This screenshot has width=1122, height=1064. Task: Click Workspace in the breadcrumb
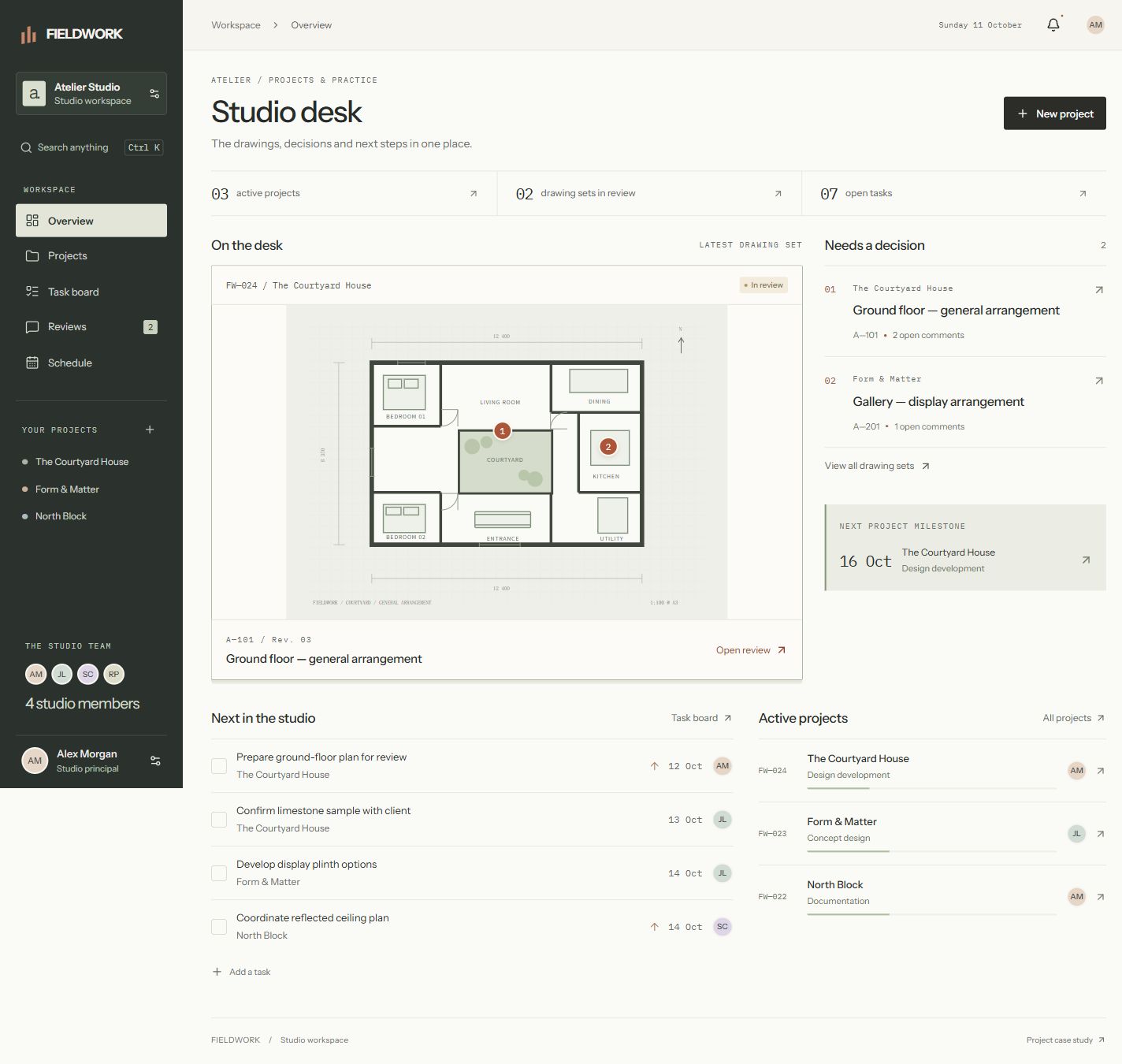point(236,25)
